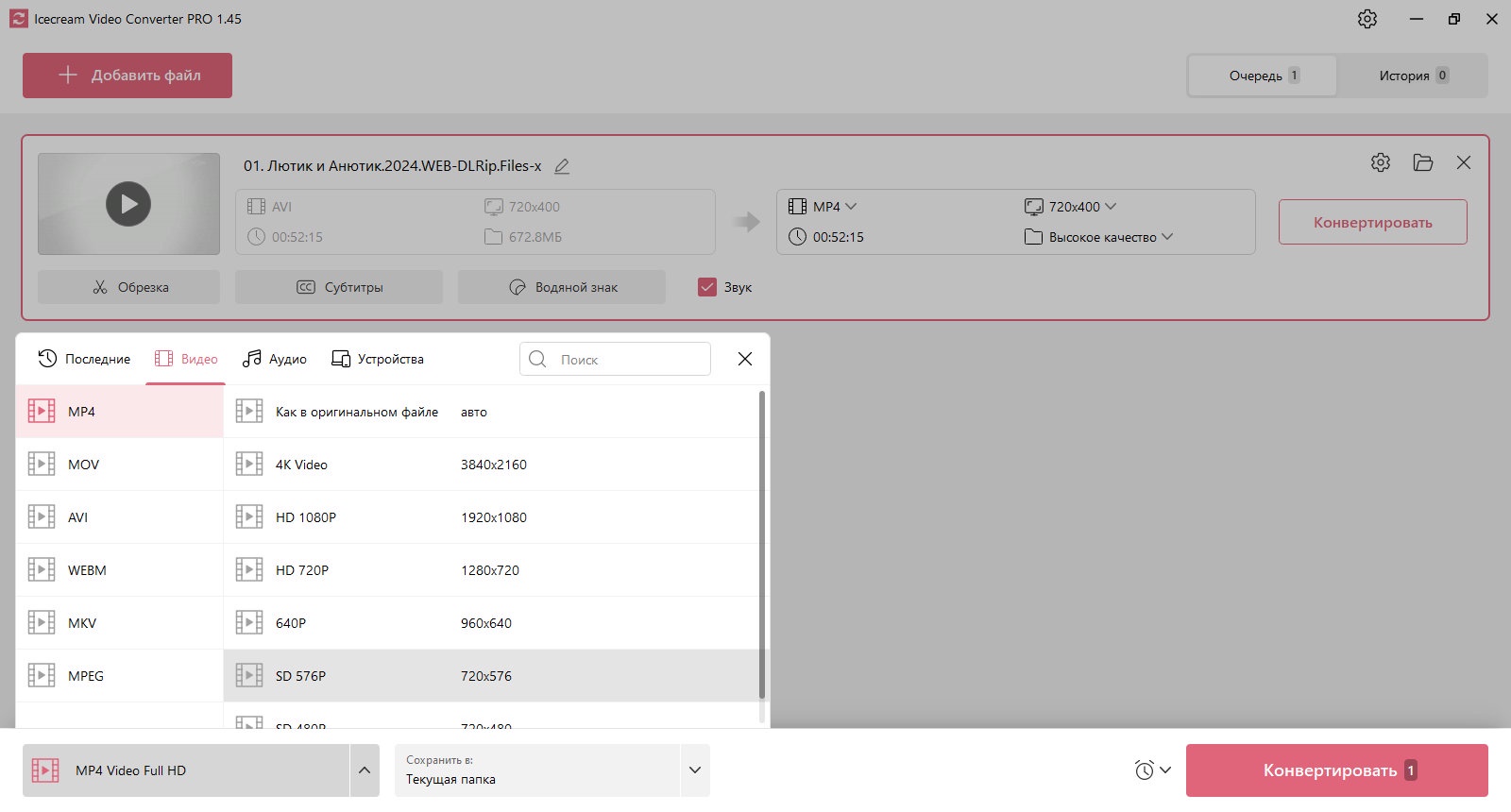
Task: Play the video thumbnail preview
Action: (128, 204)
